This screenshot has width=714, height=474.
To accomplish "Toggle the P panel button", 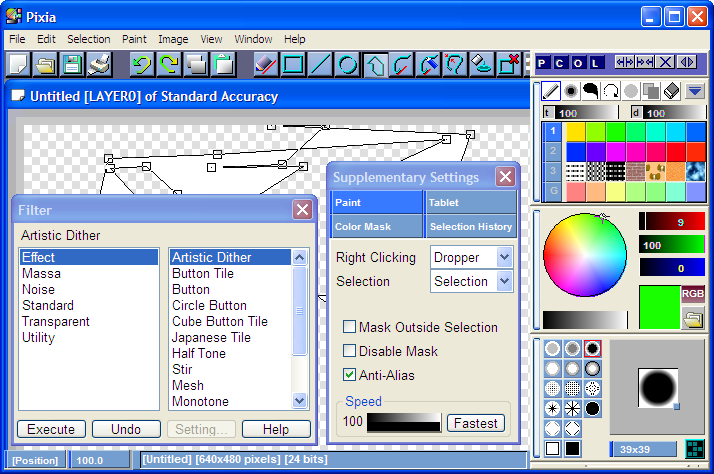I will pyautogui.click(x=542, y=63).
